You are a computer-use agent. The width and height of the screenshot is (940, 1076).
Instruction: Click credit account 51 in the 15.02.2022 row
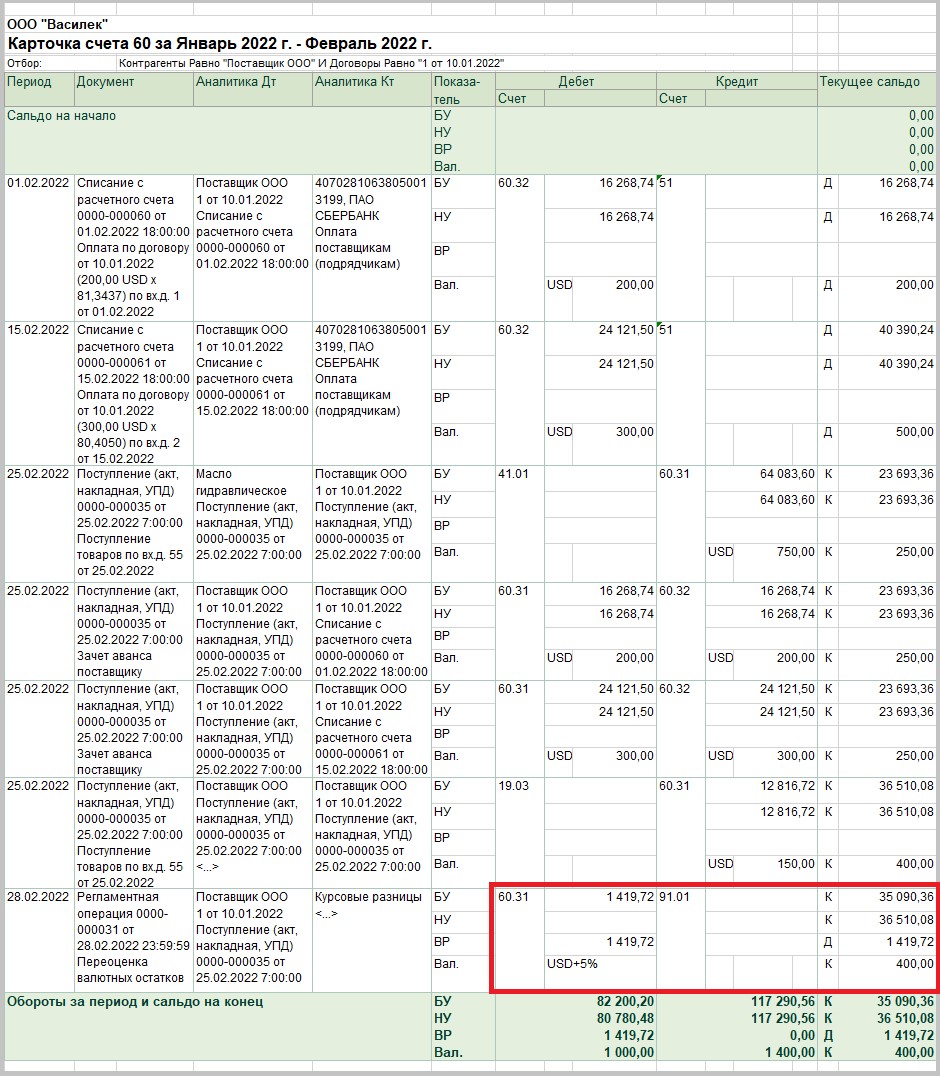(x=666, y=330)
